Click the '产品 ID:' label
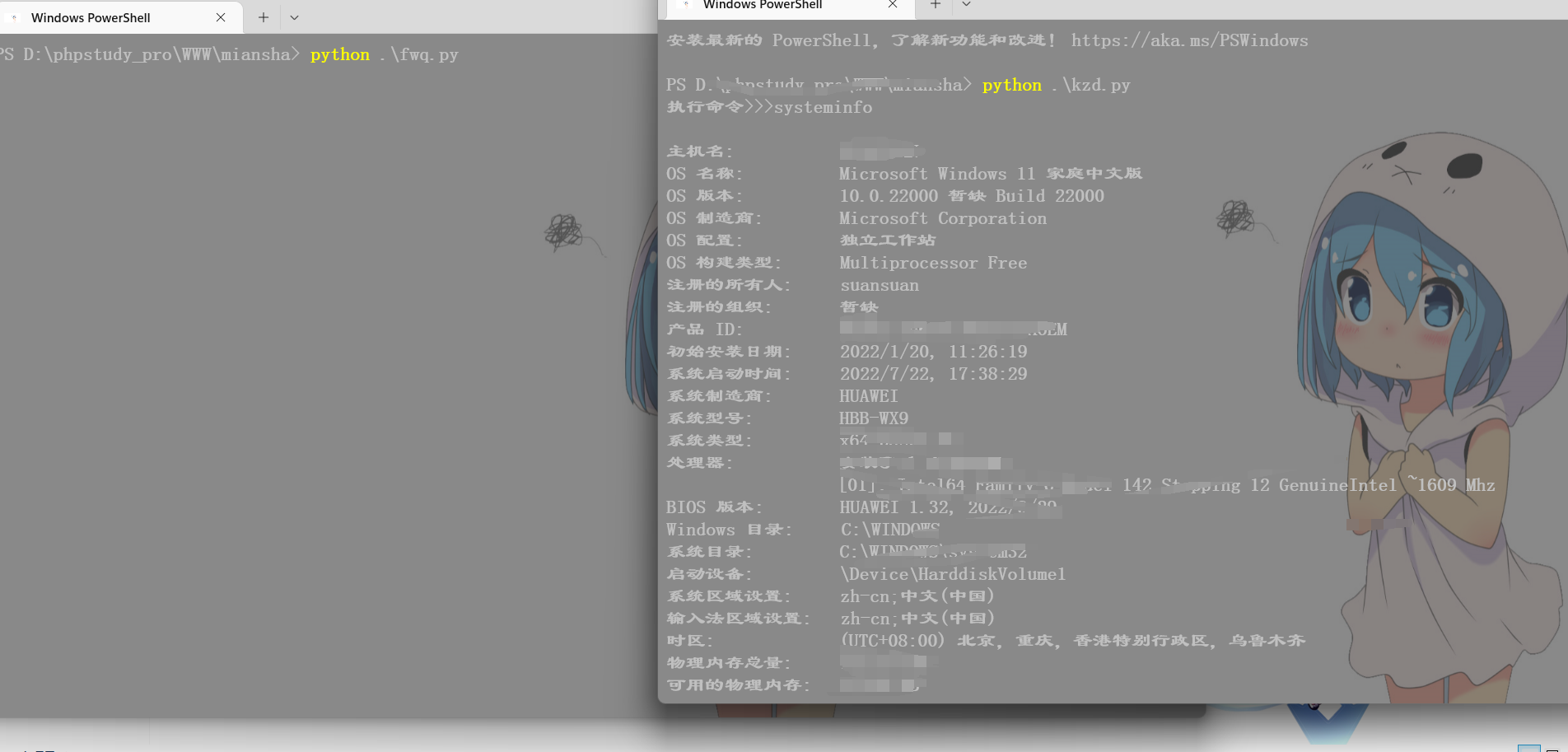Screen dimensions: 1568x752 coord(705,329)
